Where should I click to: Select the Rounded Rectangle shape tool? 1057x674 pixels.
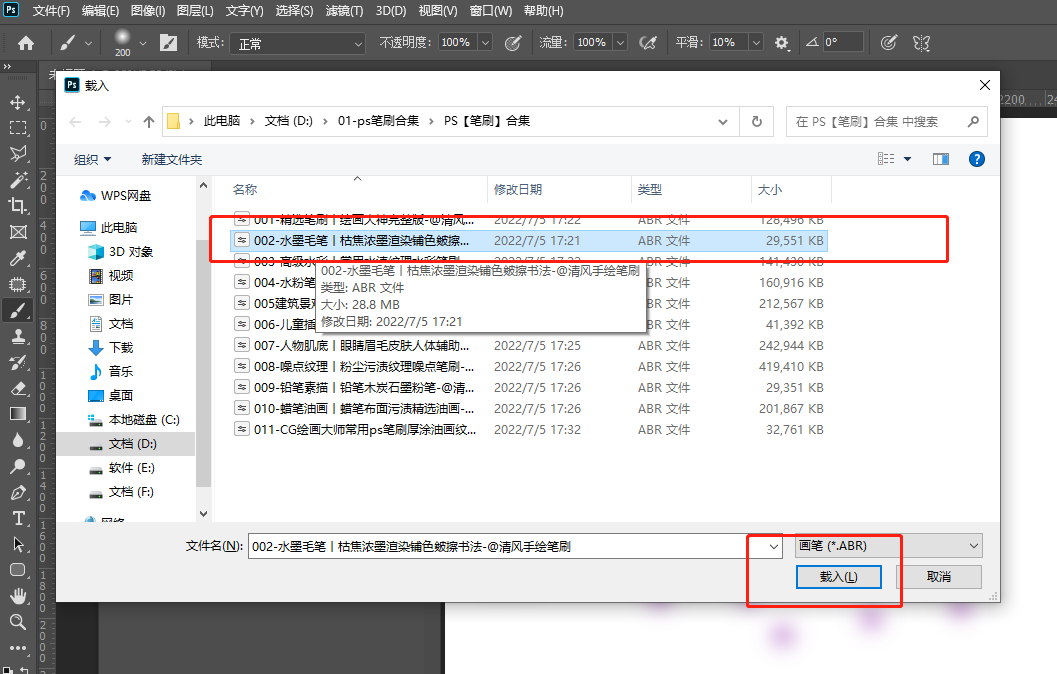[18, 570]
